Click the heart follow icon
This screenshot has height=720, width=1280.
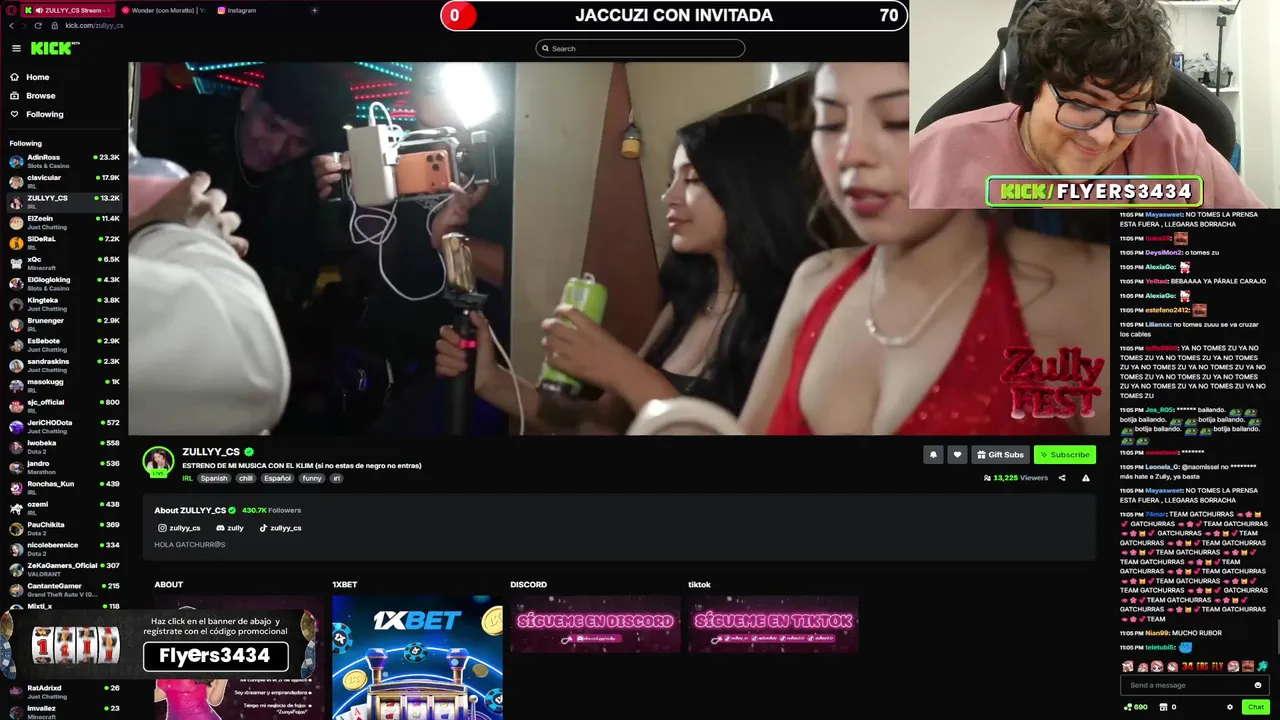click(x=957, y=454)
